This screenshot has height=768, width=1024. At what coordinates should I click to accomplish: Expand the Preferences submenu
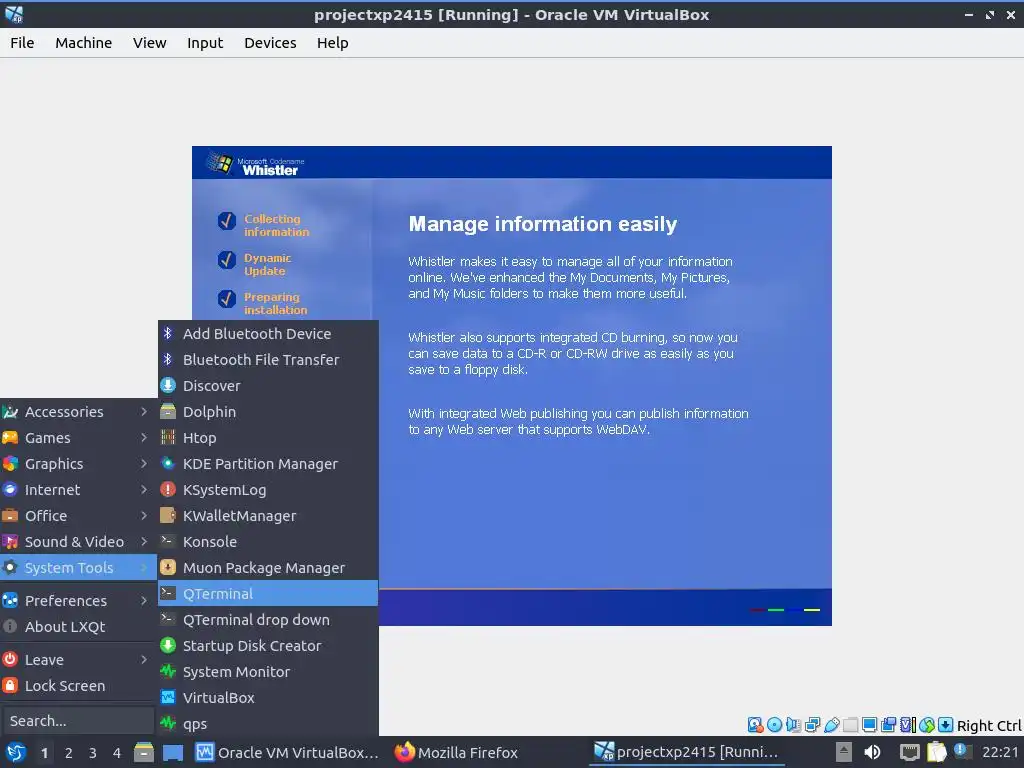tap(78, 601)
